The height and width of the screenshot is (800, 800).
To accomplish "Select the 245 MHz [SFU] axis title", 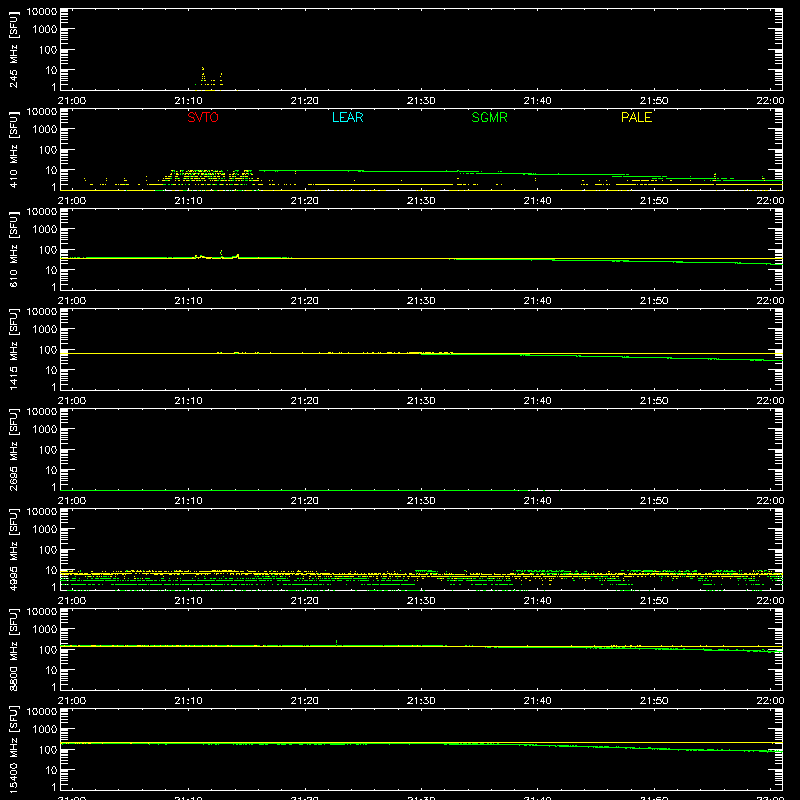I will 13,49.
